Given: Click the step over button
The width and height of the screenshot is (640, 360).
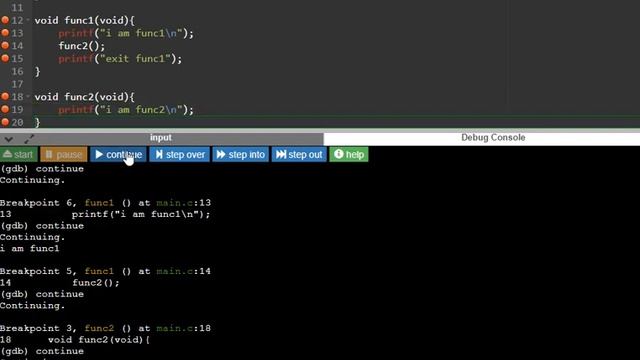Looking at the screenshot, I should [180, 155].
